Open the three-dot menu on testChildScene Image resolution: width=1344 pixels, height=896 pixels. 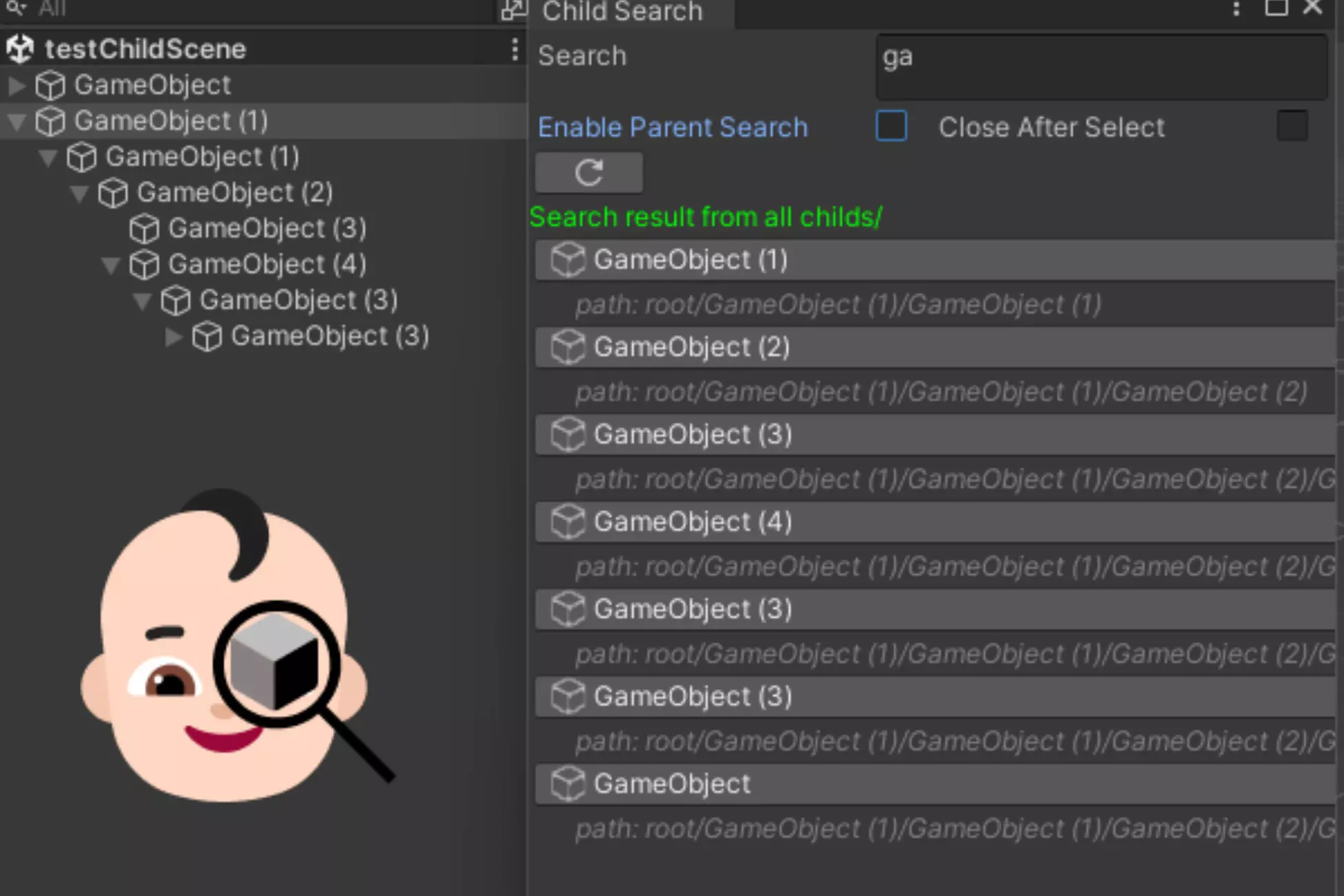pyautogui.click(x=513, y=48)
